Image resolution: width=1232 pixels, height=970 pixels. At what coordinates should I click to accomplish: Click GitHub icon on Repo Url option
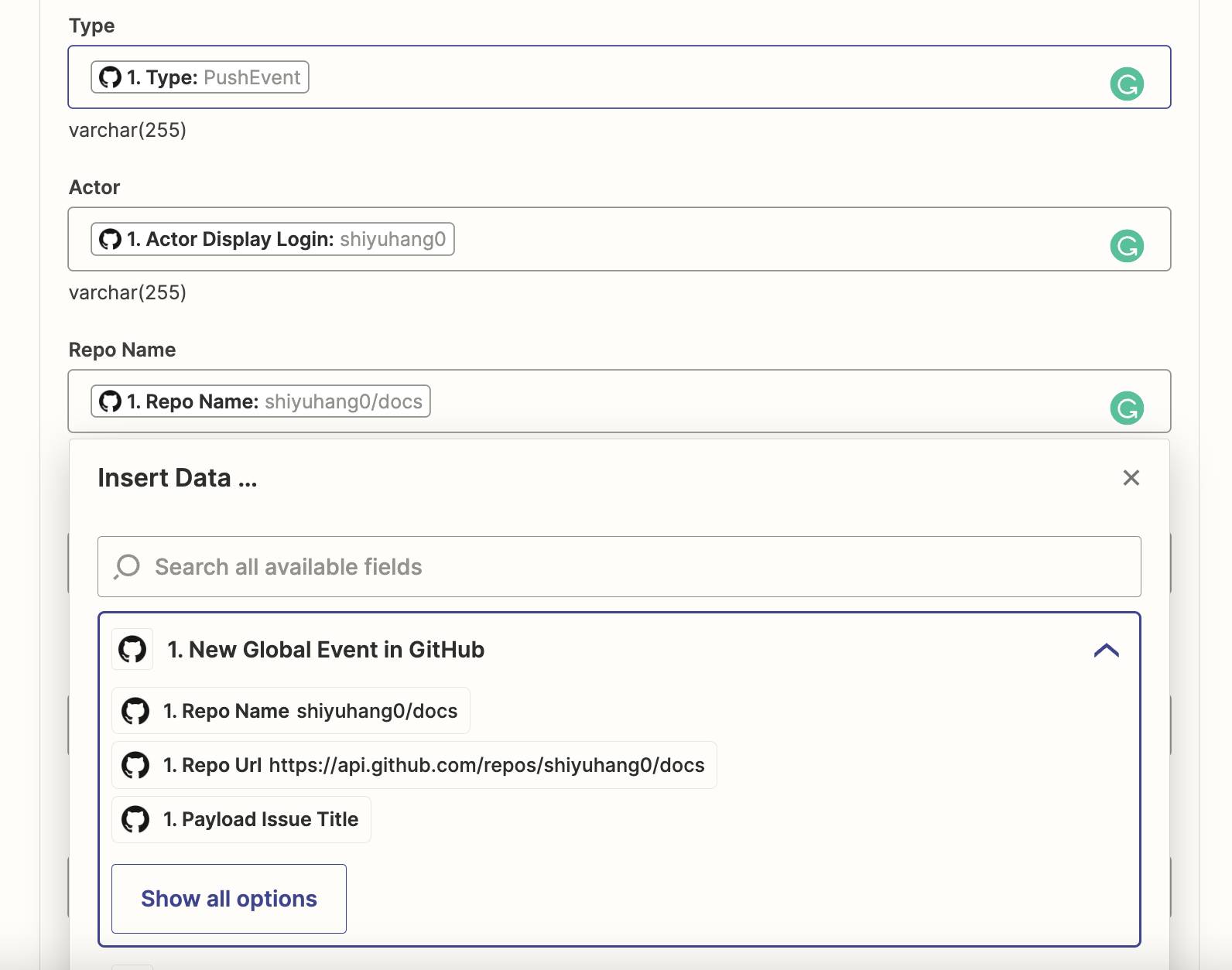(x=135, y=765)
